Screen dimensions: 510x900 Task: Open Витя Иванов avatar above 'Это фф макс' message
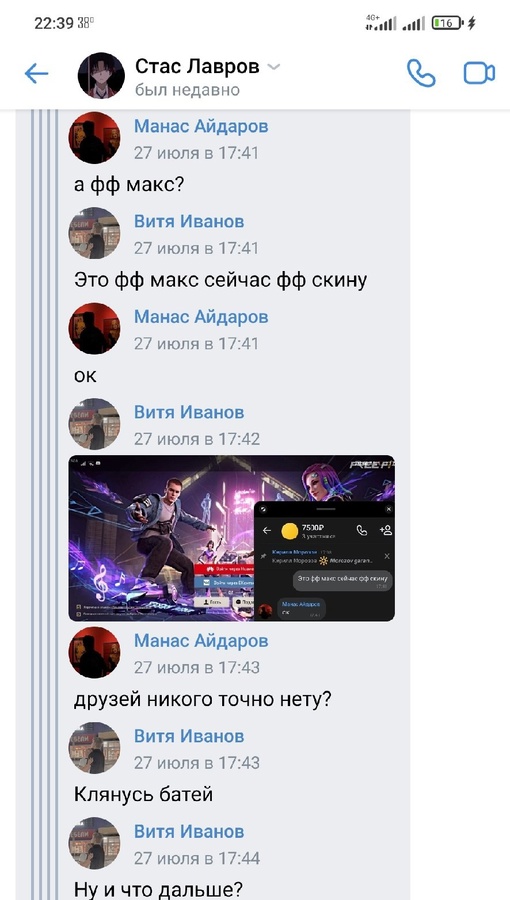point(94,233)
